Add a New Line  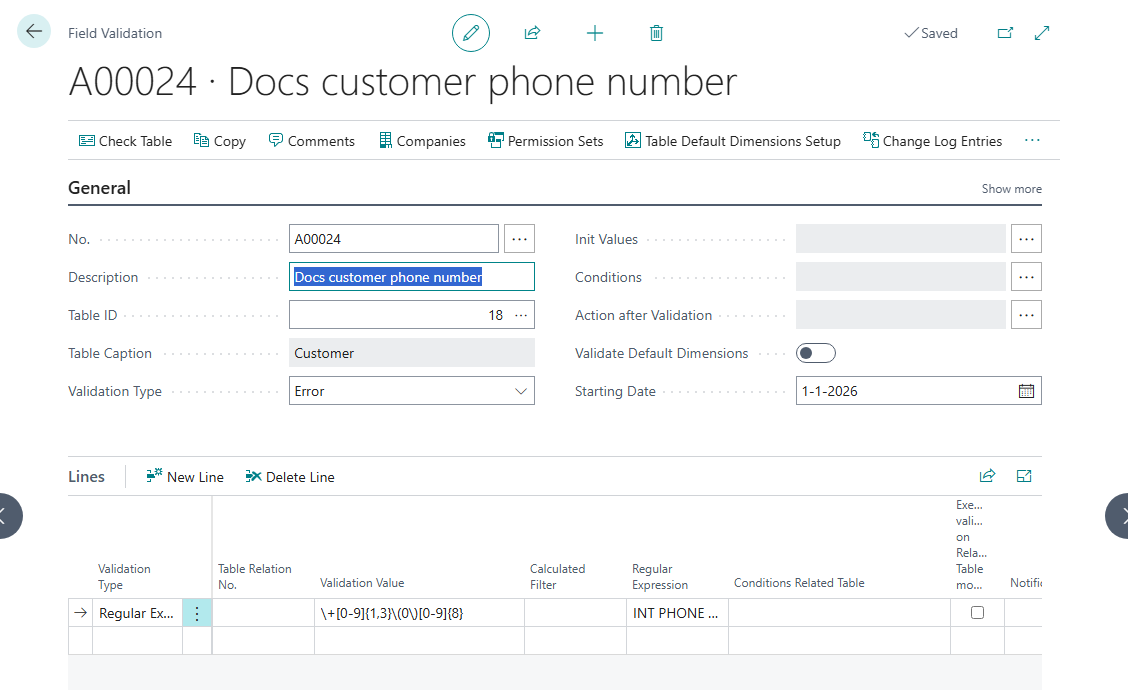point(185,476)
